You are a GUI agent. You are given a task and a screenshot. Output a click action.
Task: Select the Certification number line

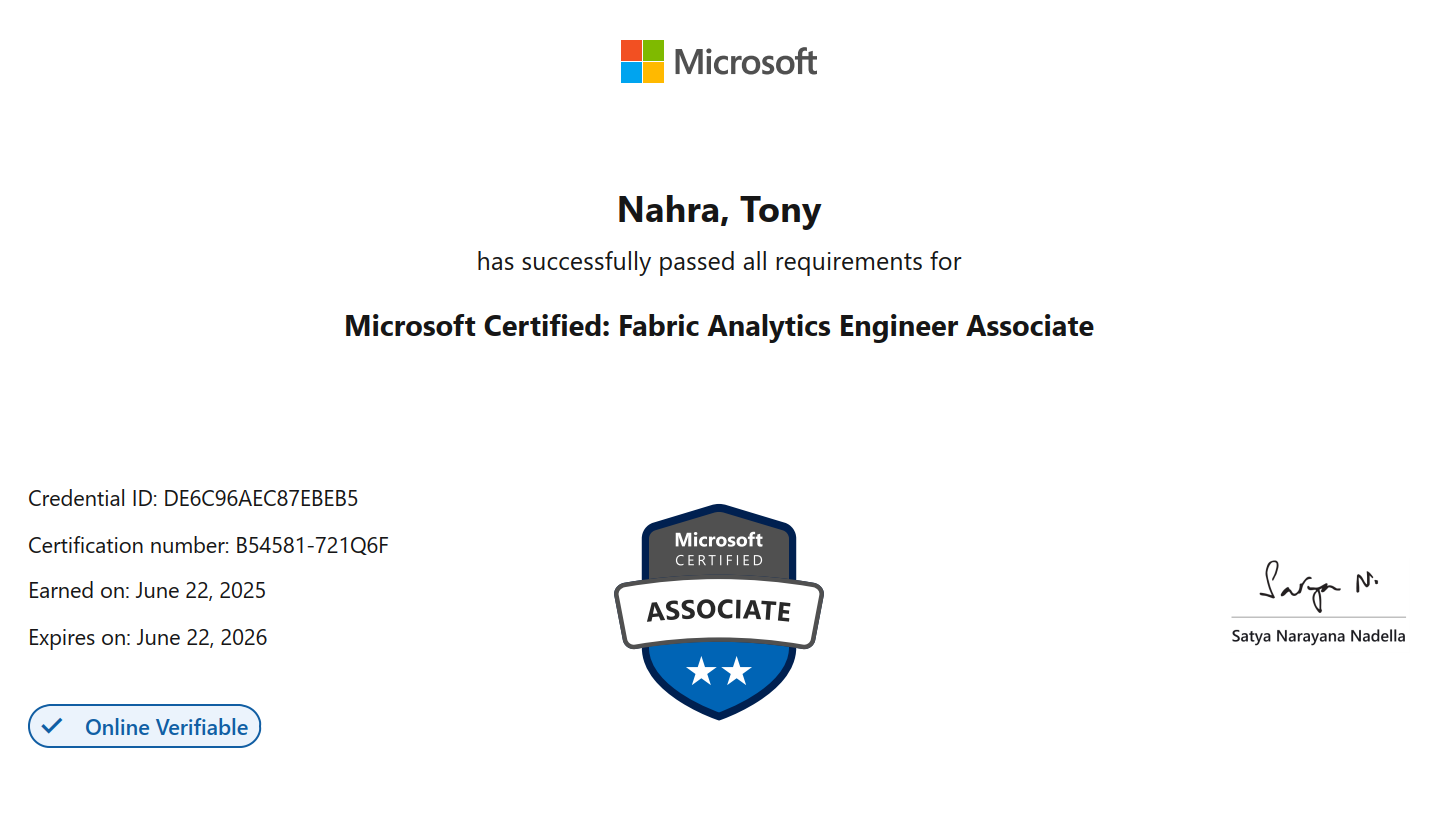coord(208,545)
